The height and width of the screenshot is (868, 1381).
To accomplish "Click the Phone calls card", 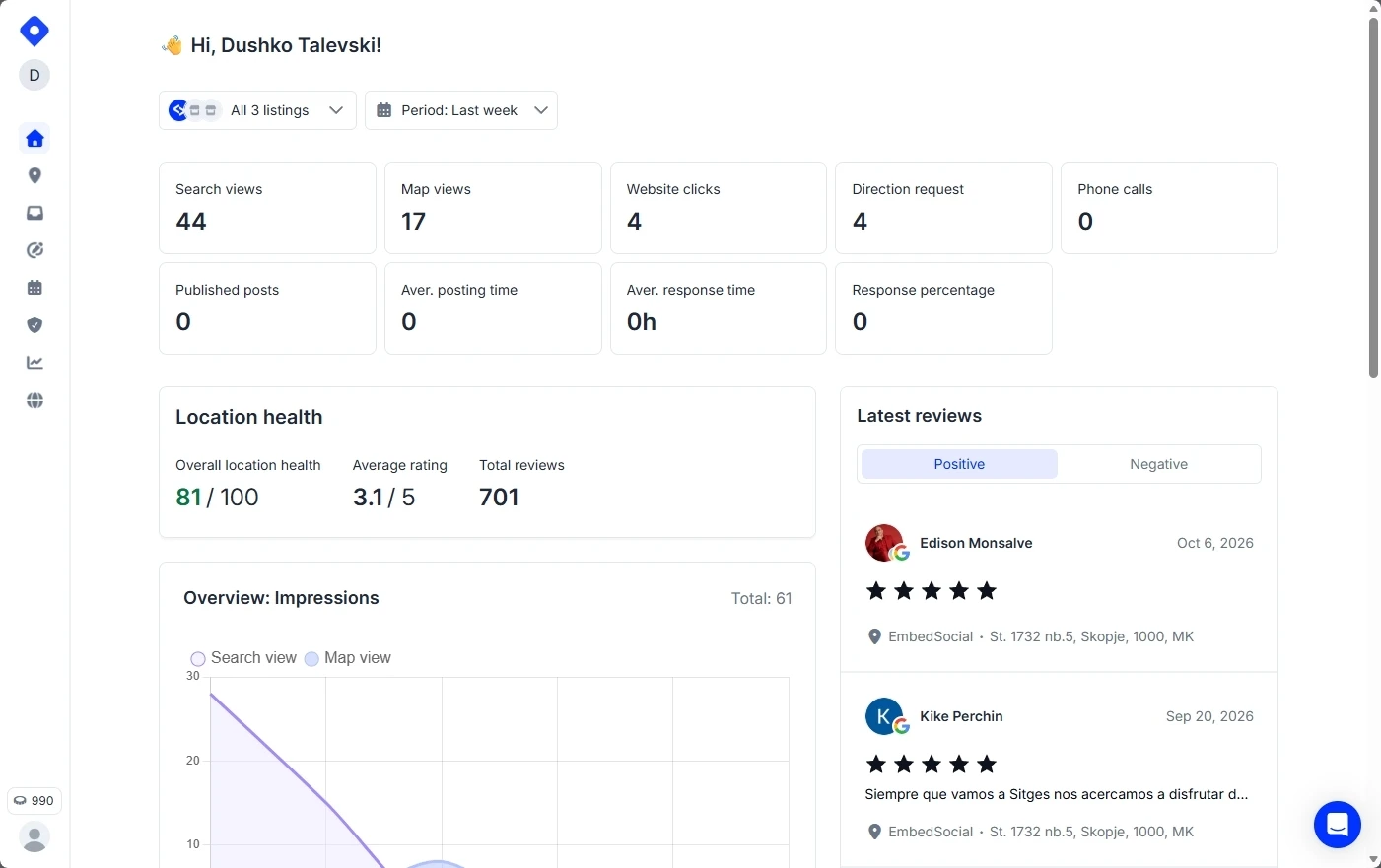I will [1169, 208].
